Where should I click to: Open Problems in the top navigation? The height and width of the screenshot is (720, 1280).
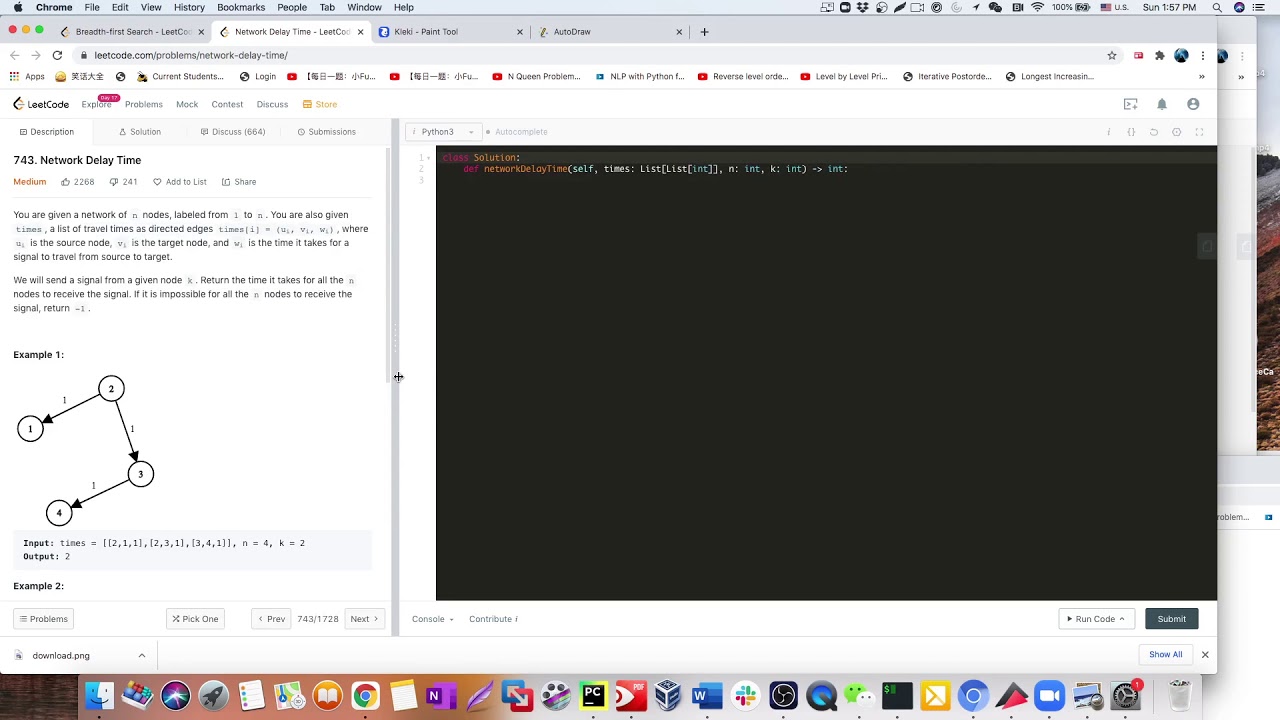144,104
